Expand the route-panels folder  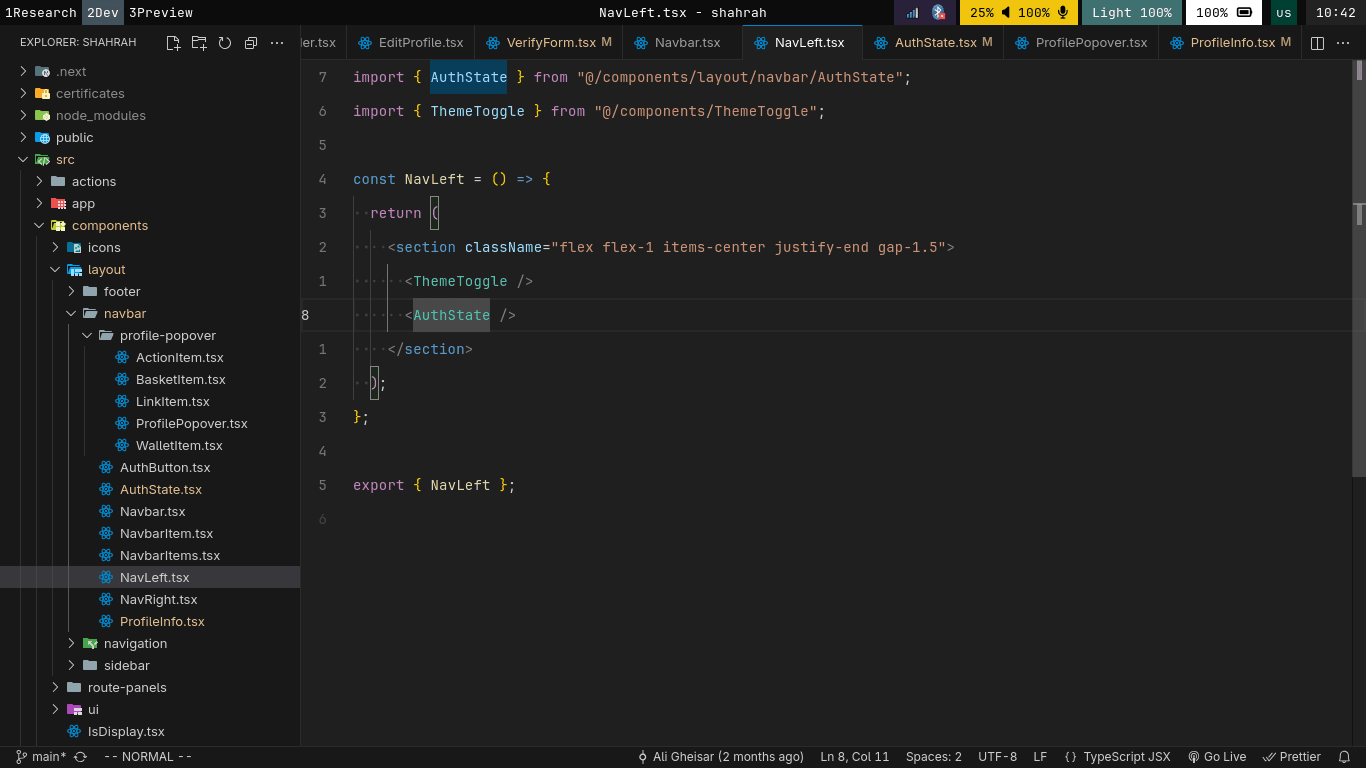pos(126,688)
